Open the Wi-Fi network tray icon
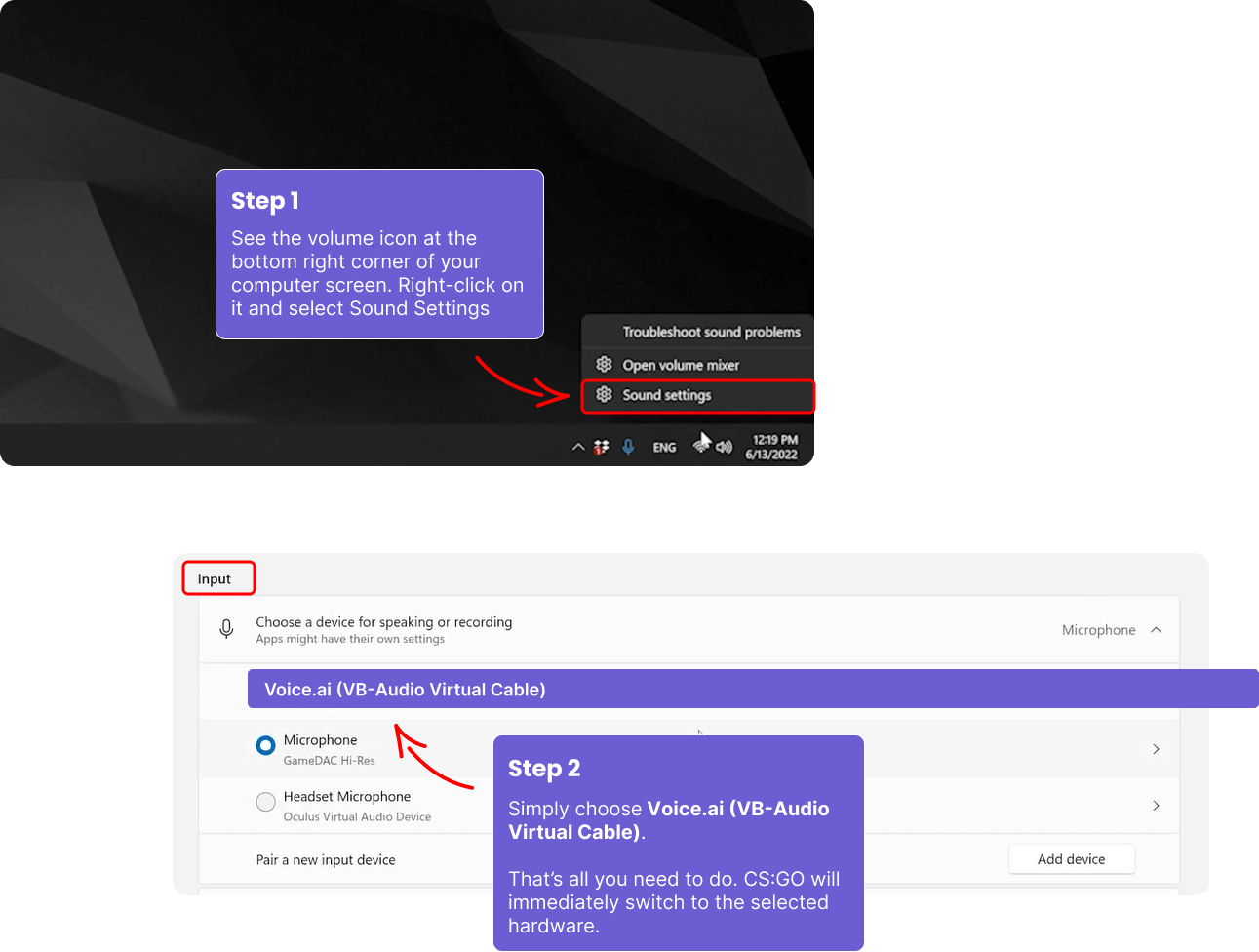Screen dimensions: 1259x952 click(x=701, y=446)
